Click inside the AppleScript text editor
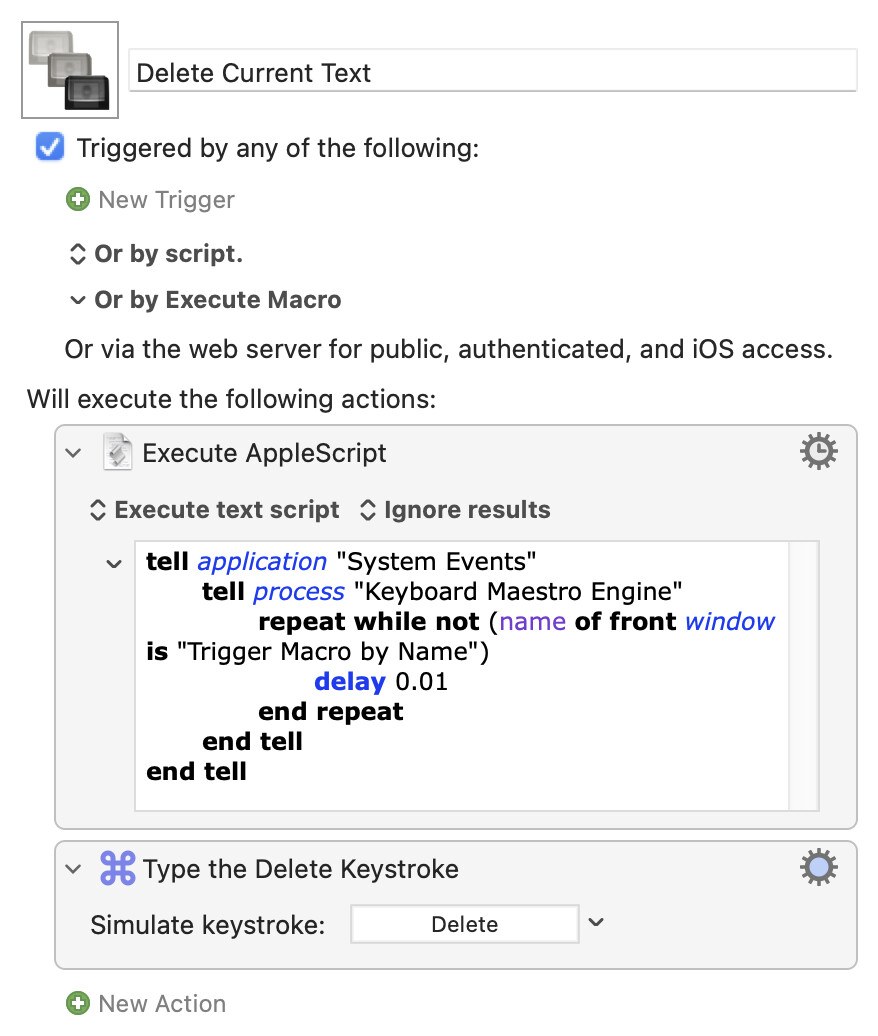This screenshot has height=1036, width=878. point(460,740)
